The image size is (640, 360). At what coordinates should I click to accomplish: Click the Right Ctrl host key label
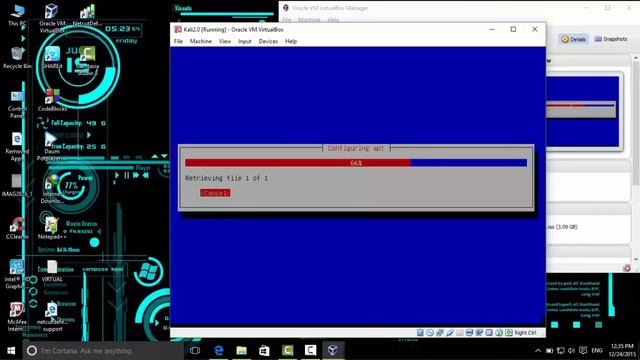pos(525,333)
